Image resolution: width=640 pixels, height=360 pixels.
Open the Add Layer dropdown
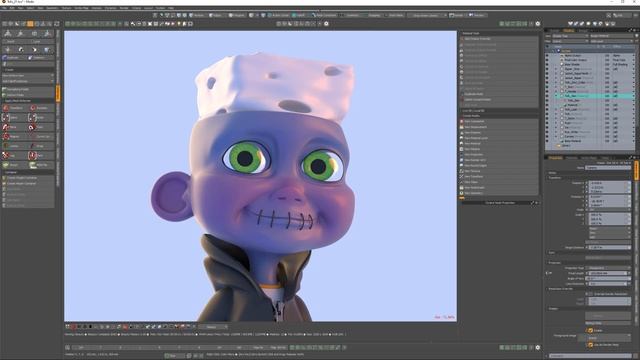613,41
